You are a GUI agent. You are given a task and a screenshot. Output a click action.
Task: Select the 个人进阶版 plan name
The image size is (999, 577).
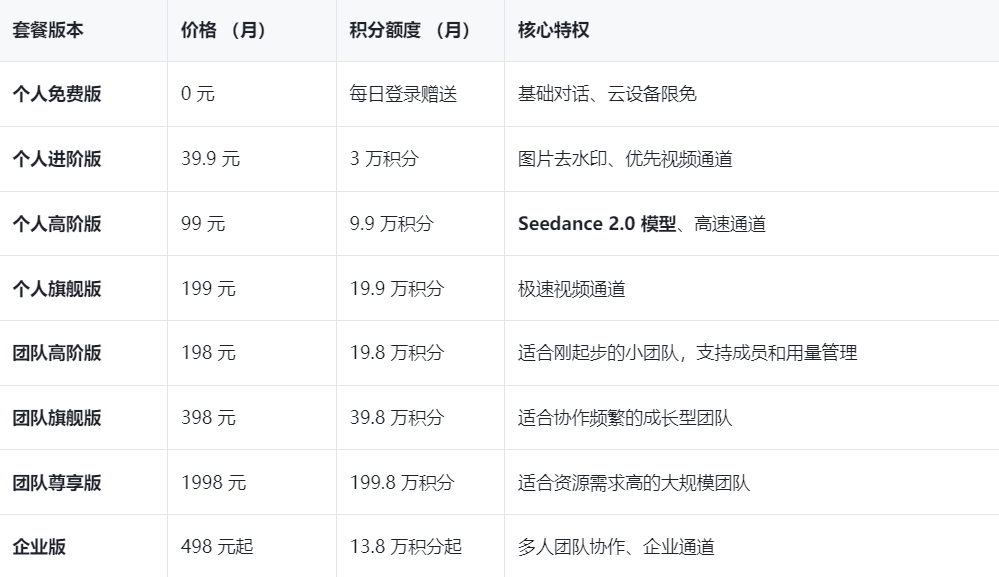coord(57,159)
